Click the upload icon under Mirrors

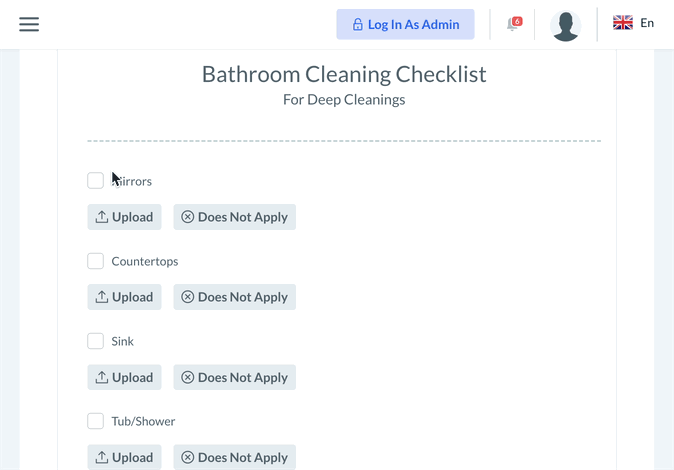pos(102,217)
